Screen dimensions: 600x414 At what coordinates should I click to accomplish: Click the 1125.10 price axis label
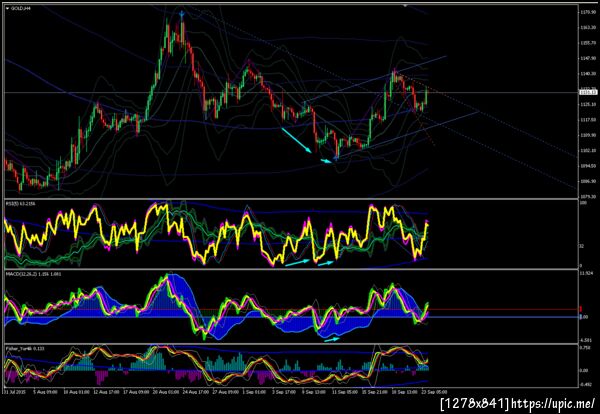click(x=587, y=104)
